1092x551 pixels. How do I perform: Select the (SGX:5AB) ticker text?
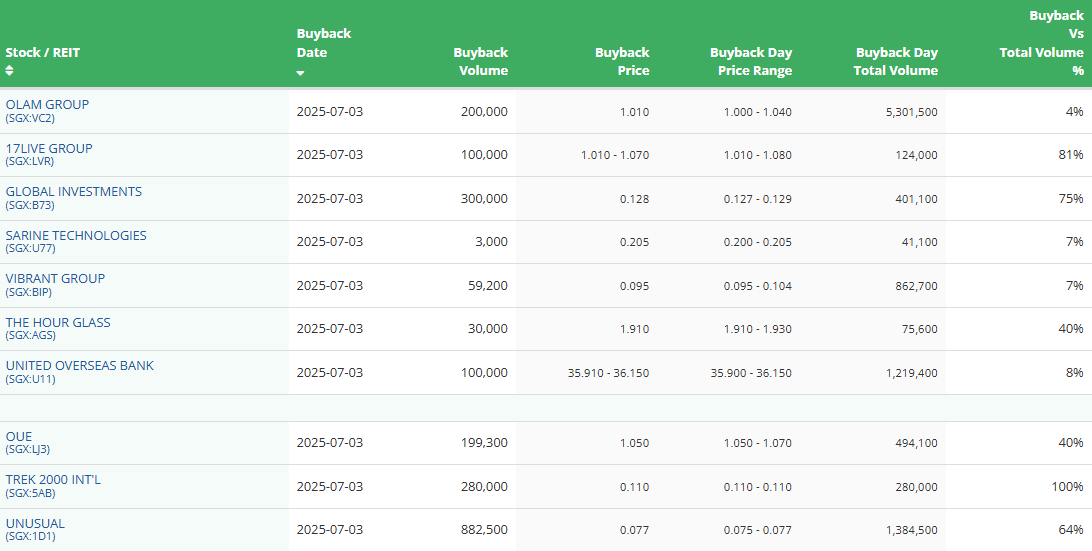click(x=31, y=494)
